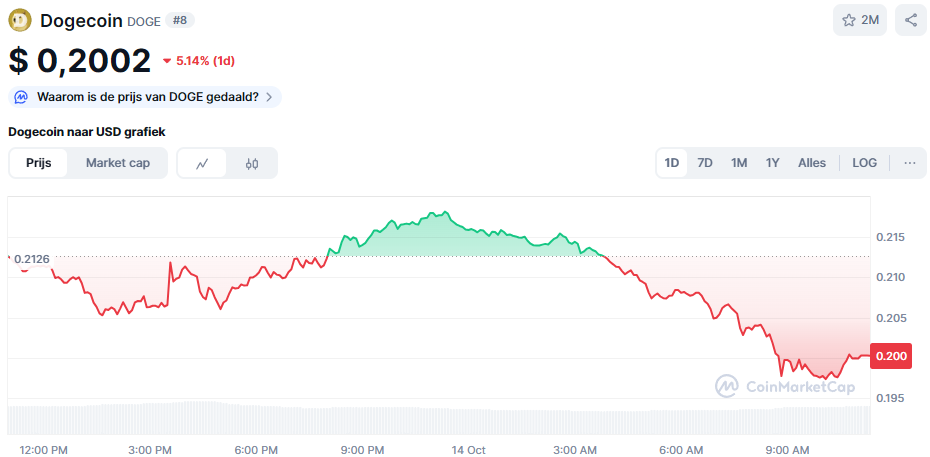Click the #8 rank badge
Image resolution: width=930 pixels, height=457 pixels.
pos(180,21)
